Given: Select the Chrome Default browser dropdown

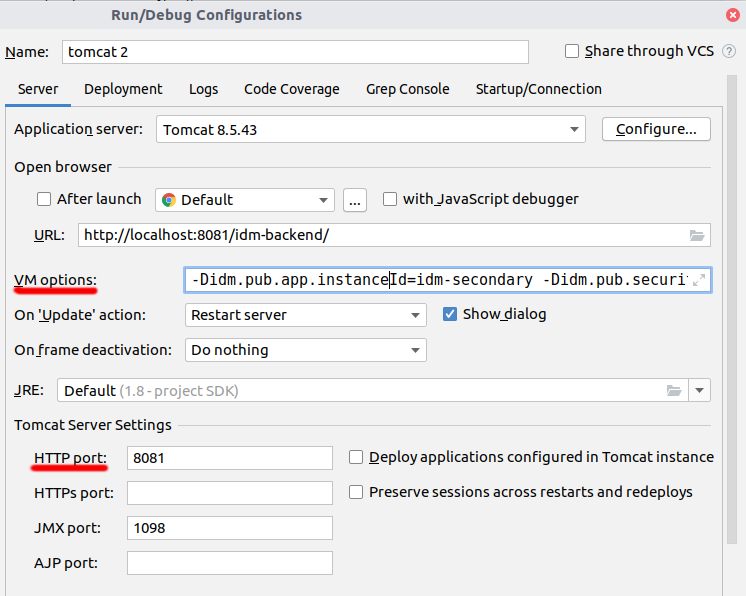Looking at the screenshot, I should click(245, 200).
